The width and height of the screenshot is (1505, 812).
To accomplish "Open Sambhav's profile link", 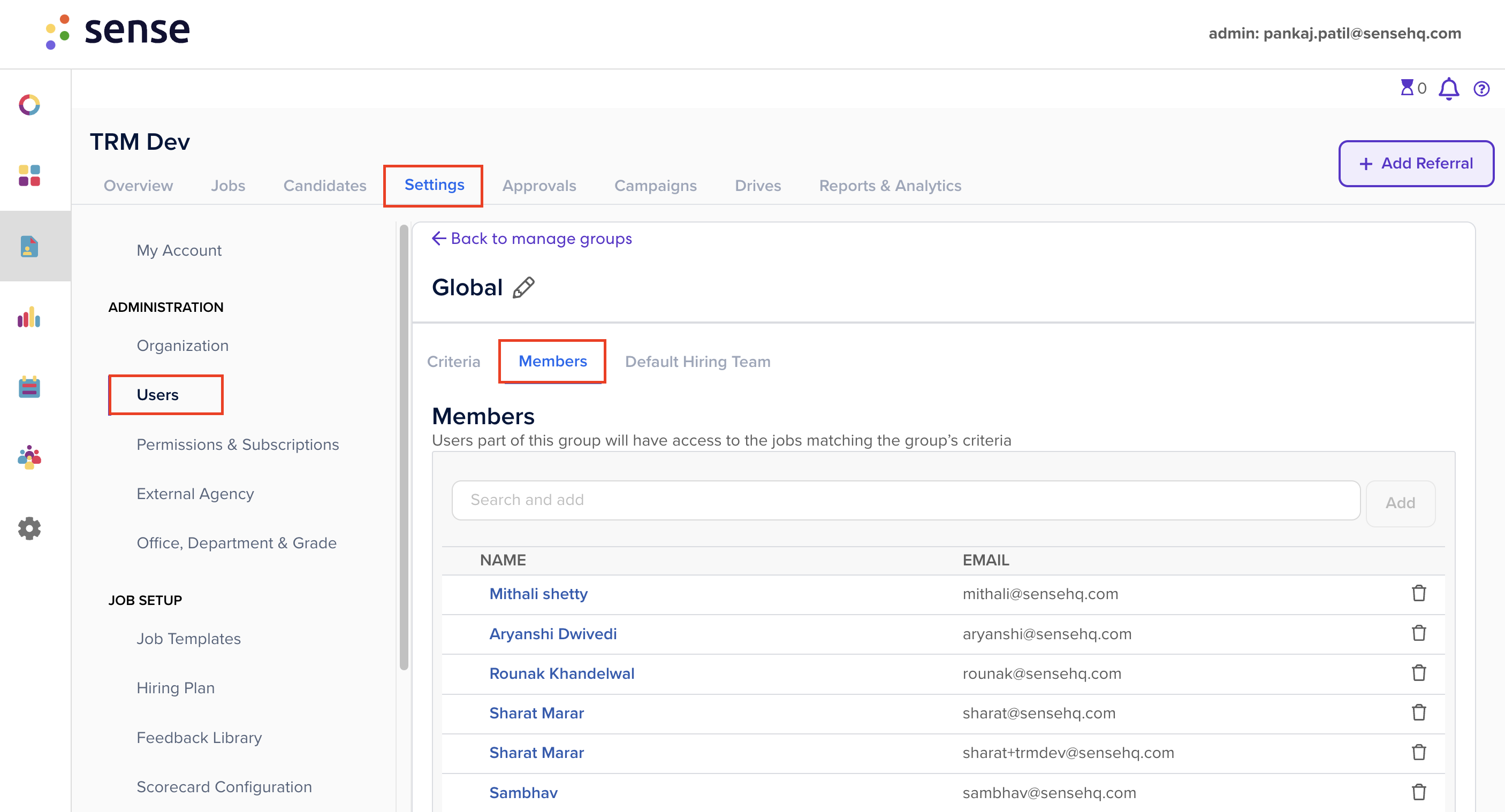I will pos(523,793).
